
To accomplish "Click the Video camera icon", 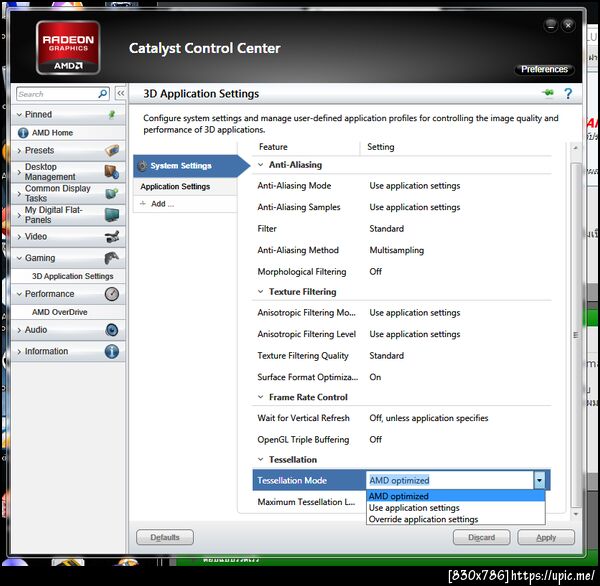I will 112,237.
